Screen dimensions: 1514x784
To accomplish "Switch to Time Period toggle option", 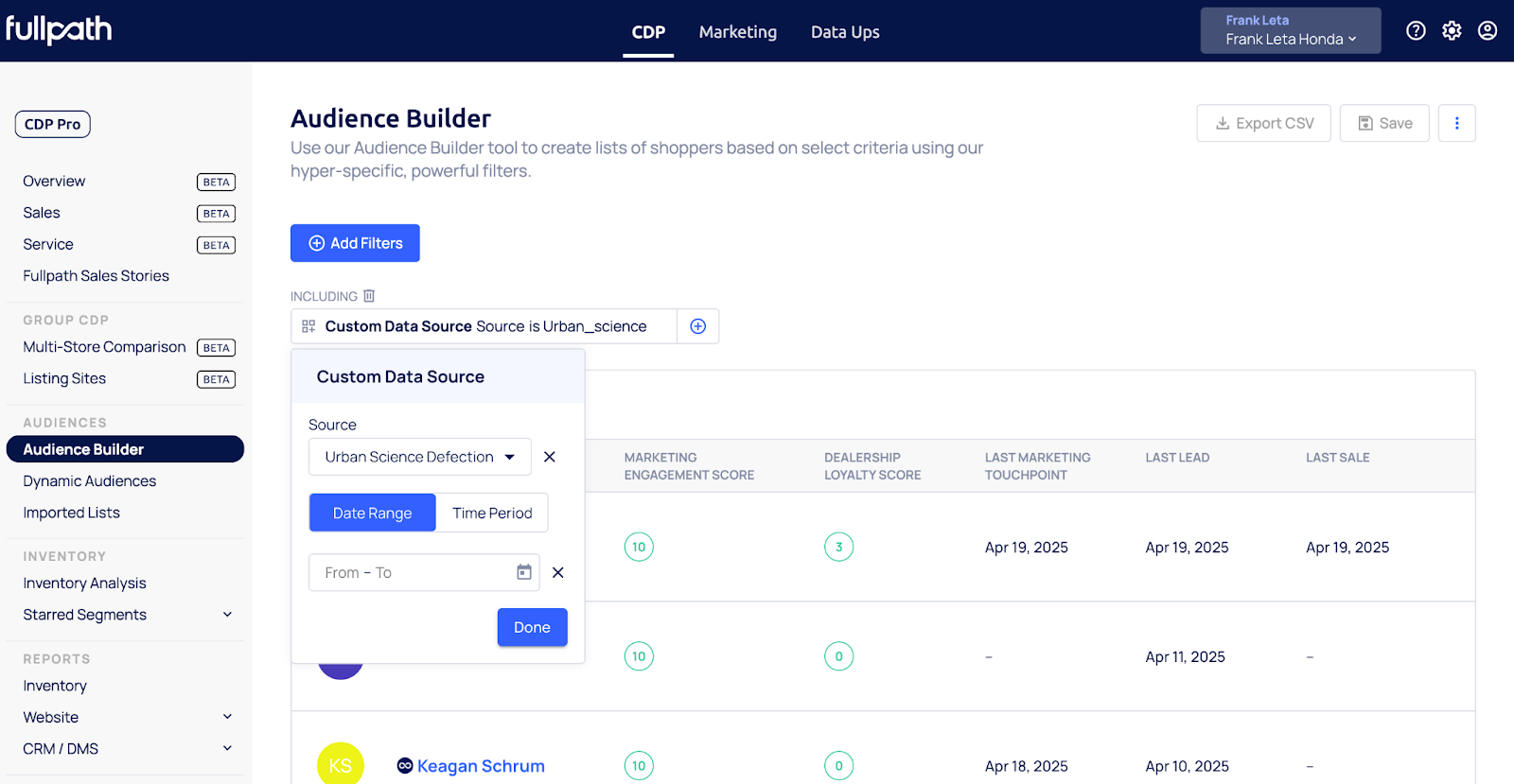I will click(x=492, y=513).
